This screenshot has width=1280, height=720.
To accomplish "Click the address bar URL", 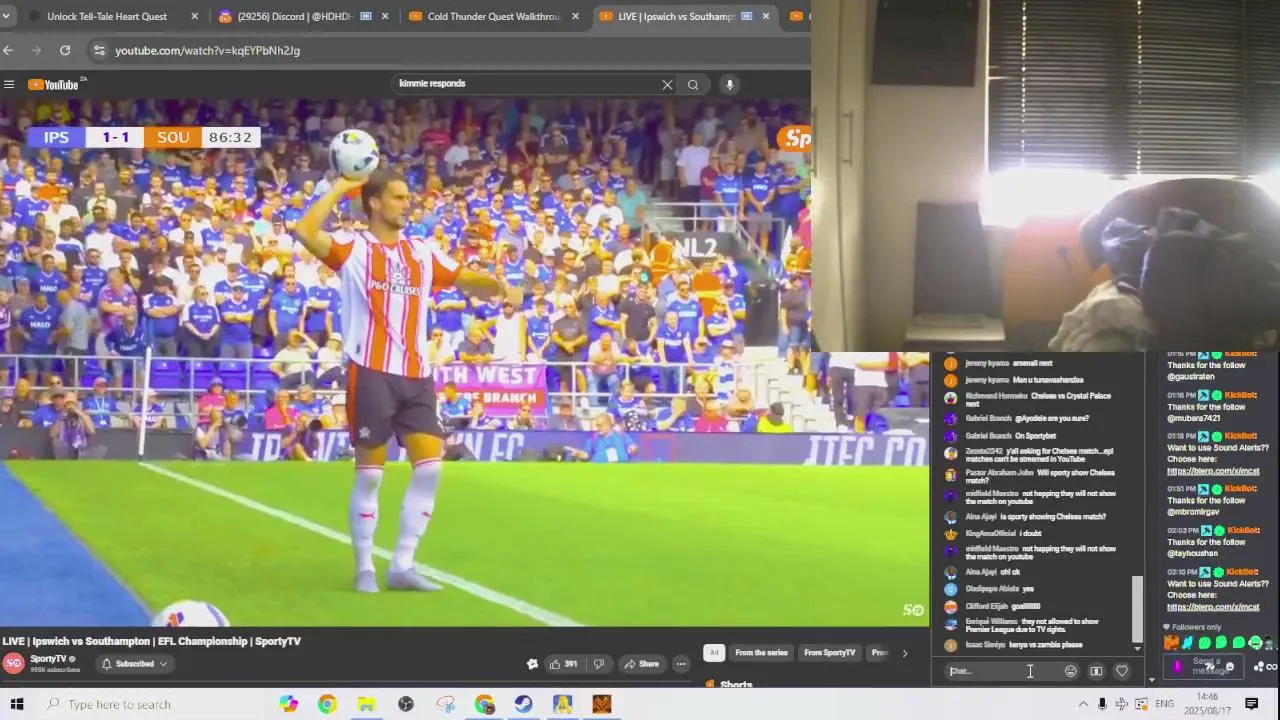I will point(207,50).
